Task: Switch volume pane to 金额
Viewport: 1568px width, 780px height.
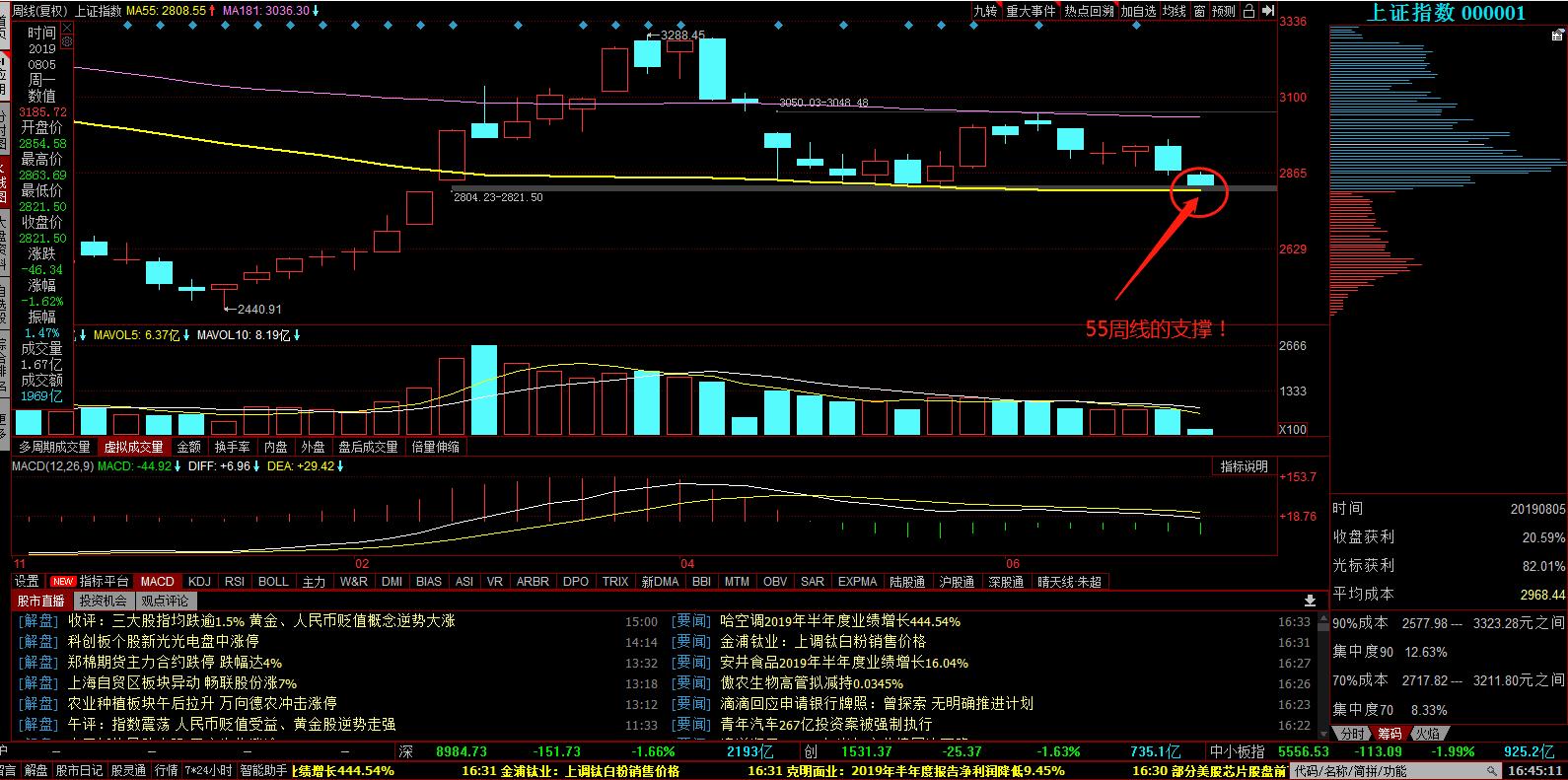Action: pyautogui.click(x=188, y=447)
